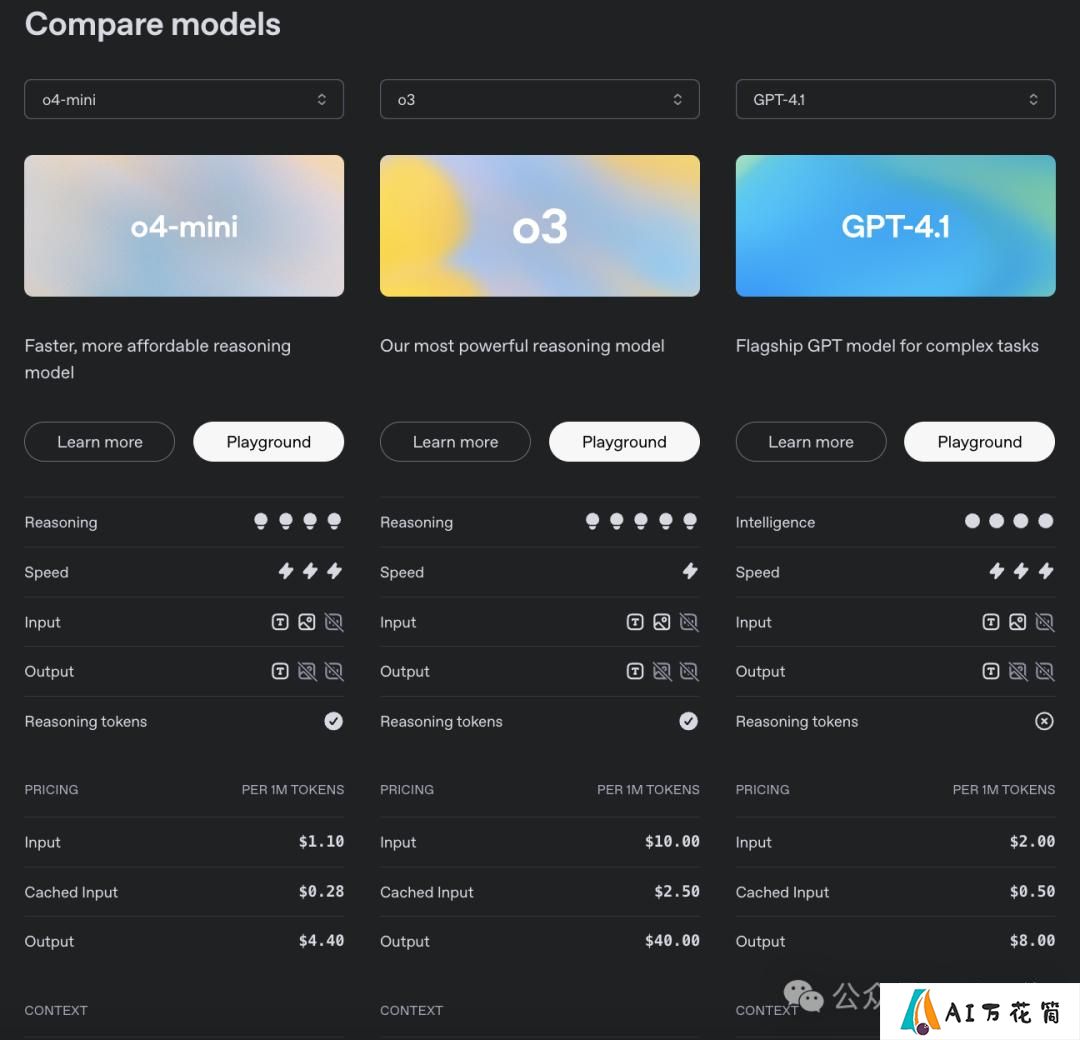
Task: Click the Speed label in o4-mini column
Action: coord(46,572)
